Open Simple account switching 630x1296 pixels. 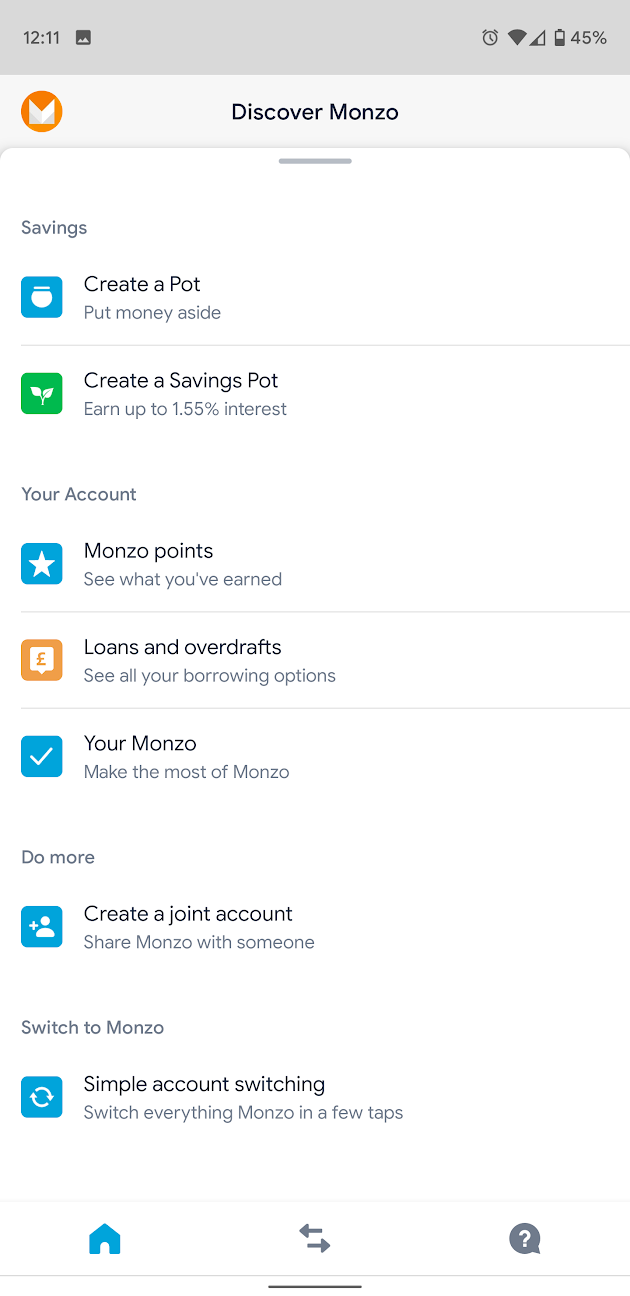click(x=315, y=1097)
